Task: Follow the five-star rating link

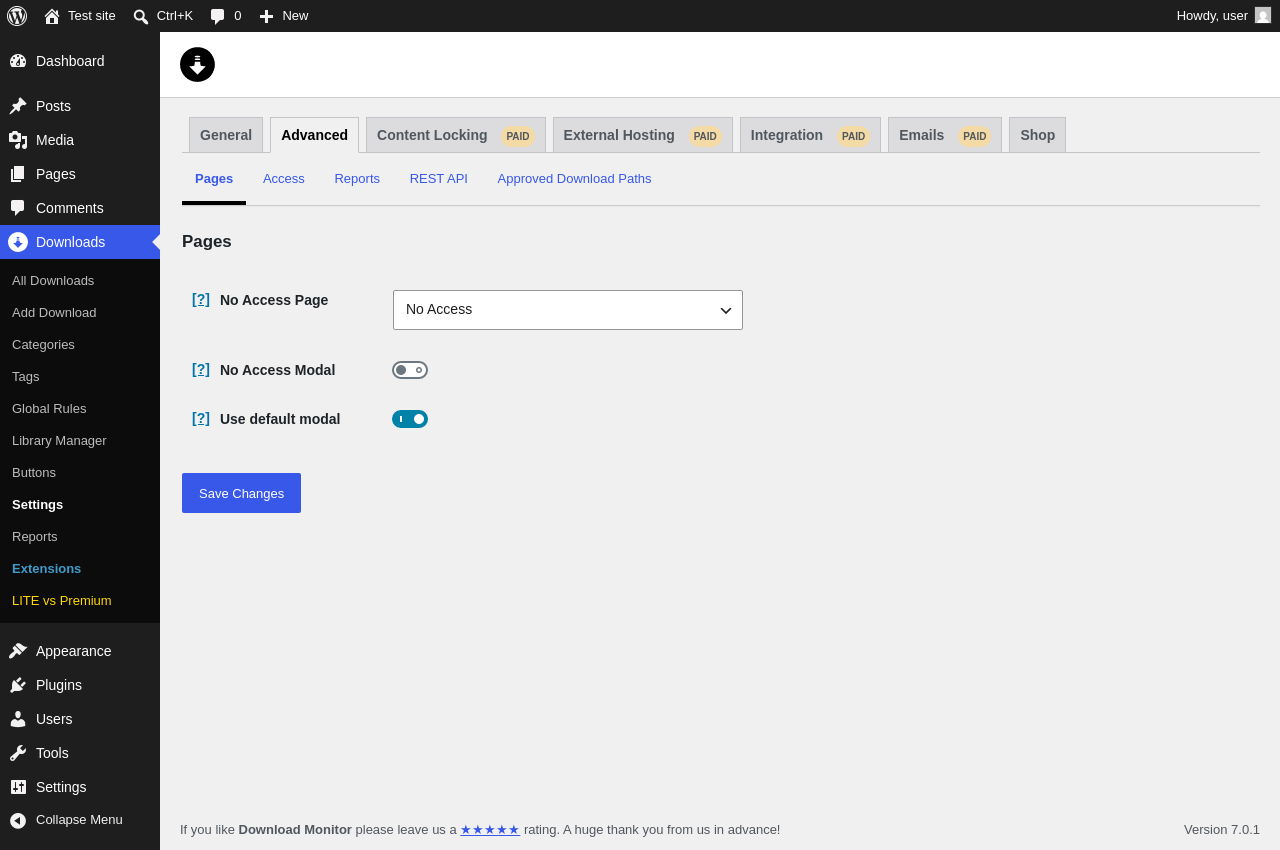Action: tap(490, 829)
